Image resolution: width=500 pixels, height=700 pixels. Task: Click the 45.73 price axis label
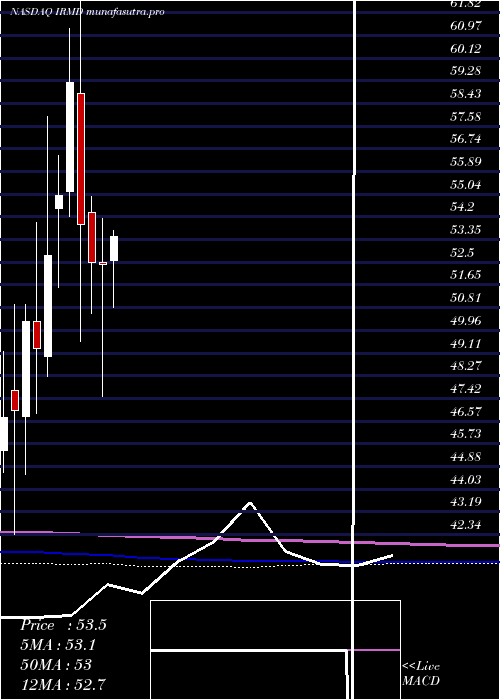pyautogui.click(x=466, y=433)
